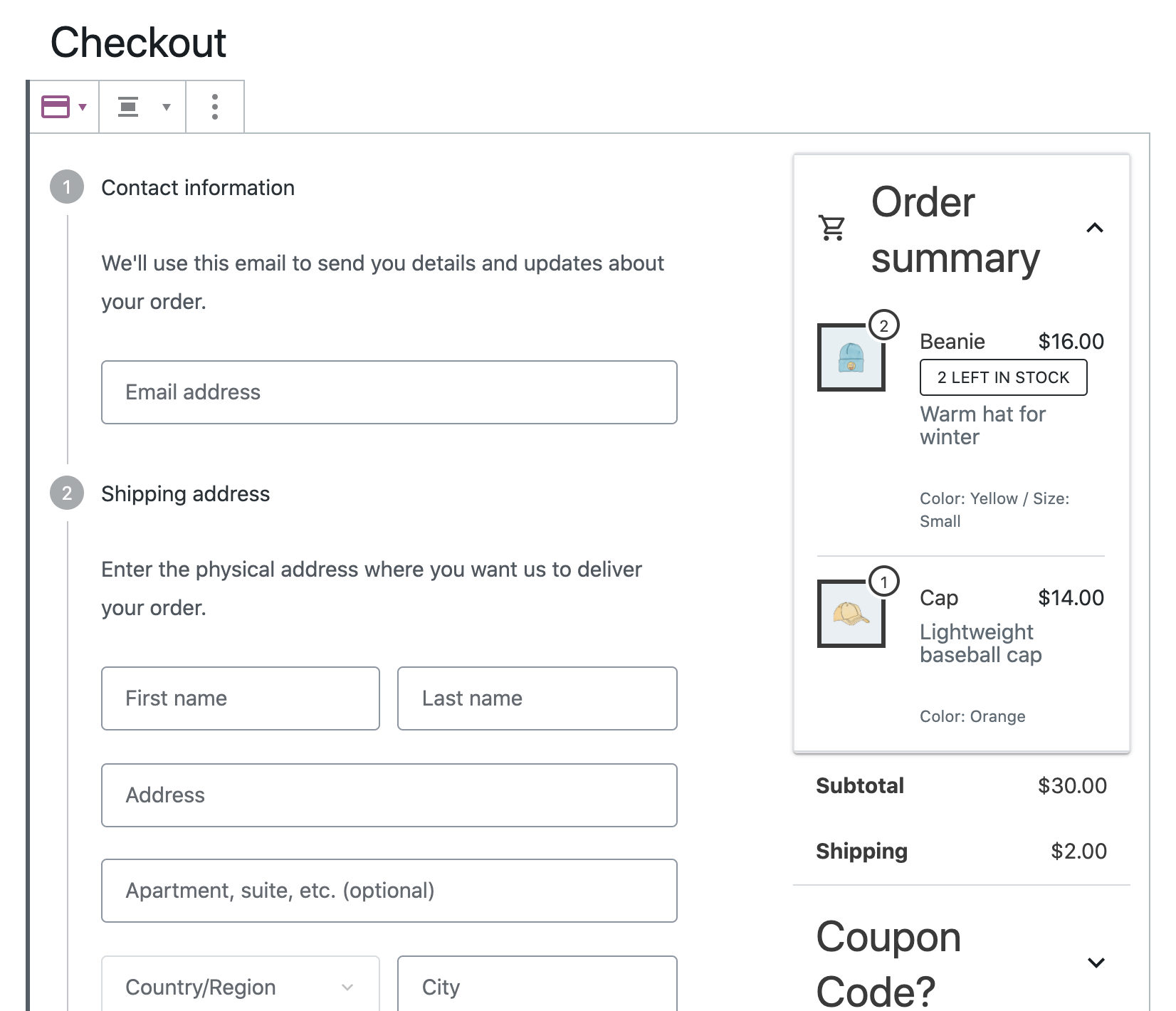Click the Shipping address step heading

185,494
